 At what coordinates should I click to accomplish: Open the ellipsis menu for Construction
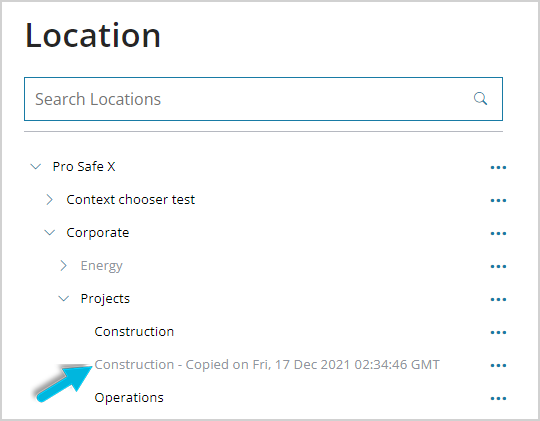498,332
